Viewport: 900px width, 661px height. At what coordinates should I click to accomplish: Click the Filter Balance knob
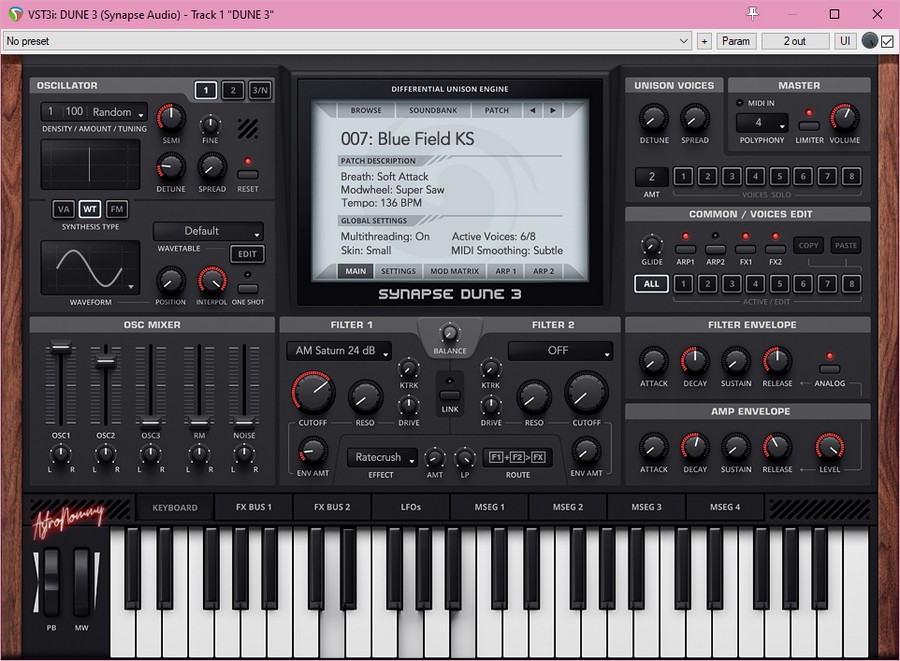point(449,333)
